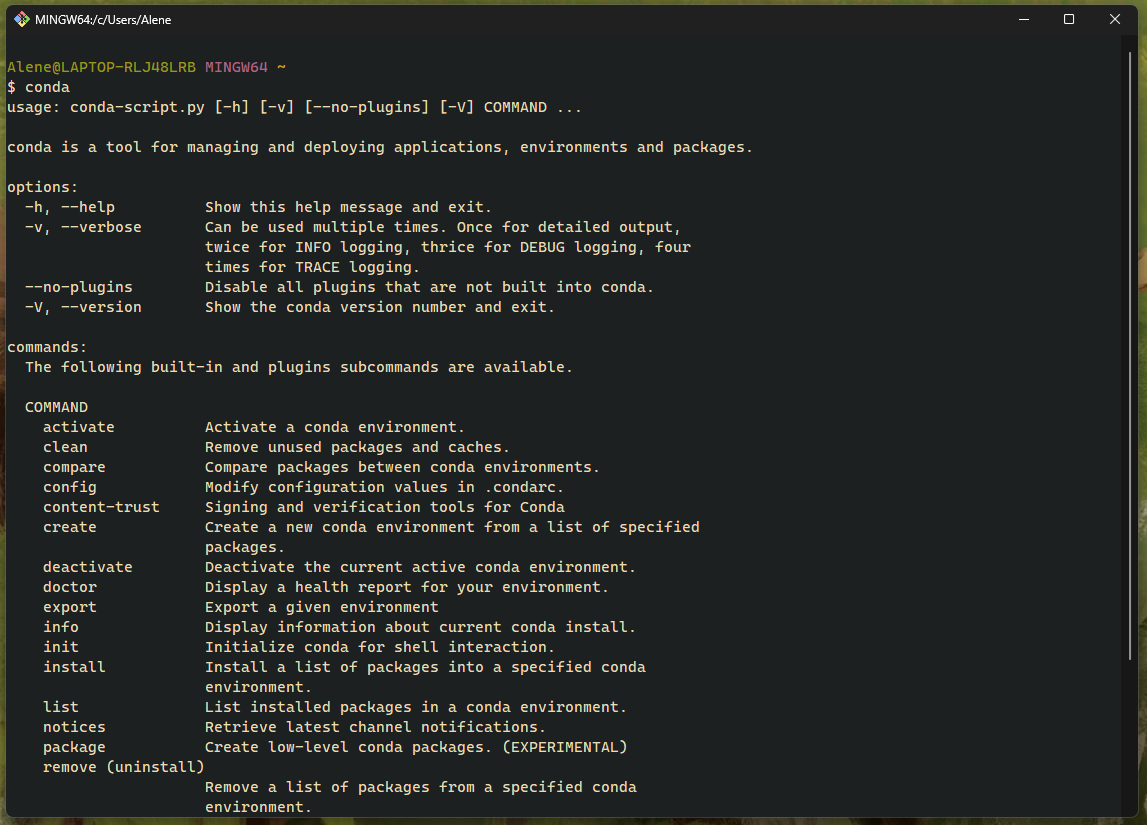This screenshot has height=825, width=1147.
Task: Click the '--no-plugins' option text
Action: [x=78, y=286]
